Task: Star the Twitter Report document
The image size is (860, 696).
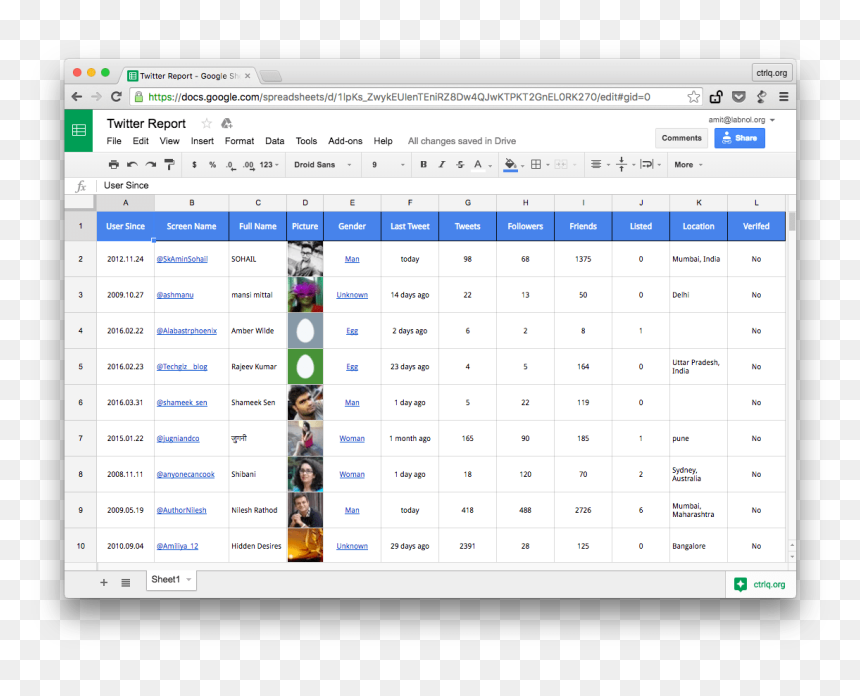Action: click(206, 123)
